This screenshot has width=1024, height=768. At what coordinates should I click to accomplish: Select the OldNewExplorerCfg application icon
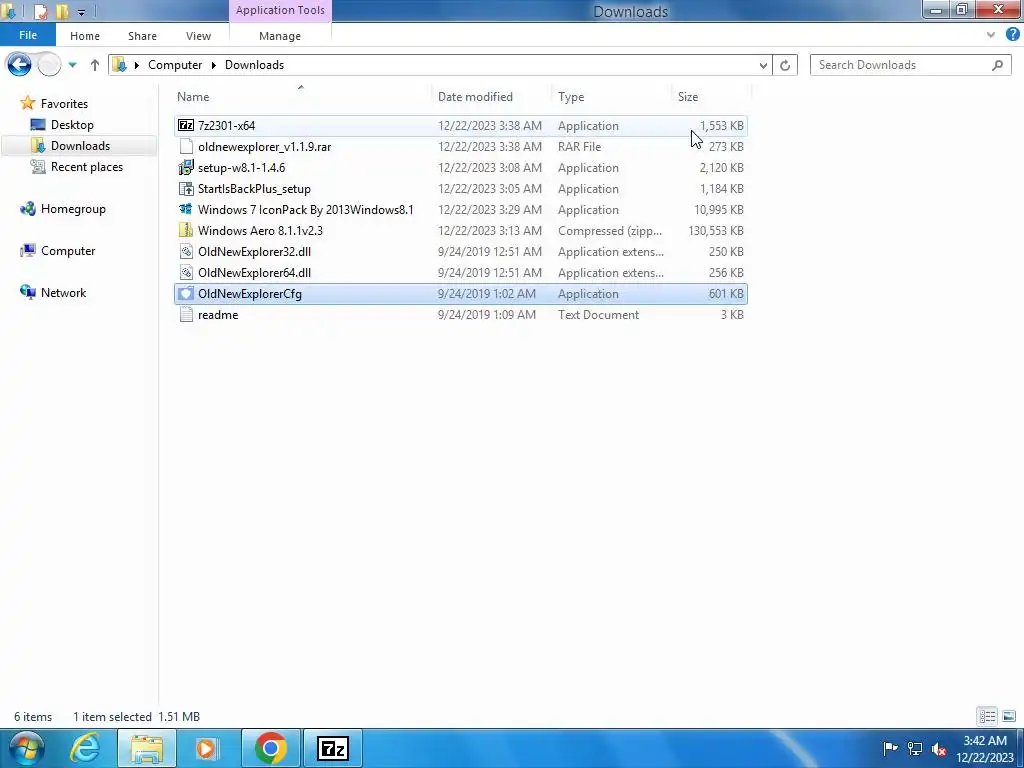pyautogui.click(x=186, y=293)
